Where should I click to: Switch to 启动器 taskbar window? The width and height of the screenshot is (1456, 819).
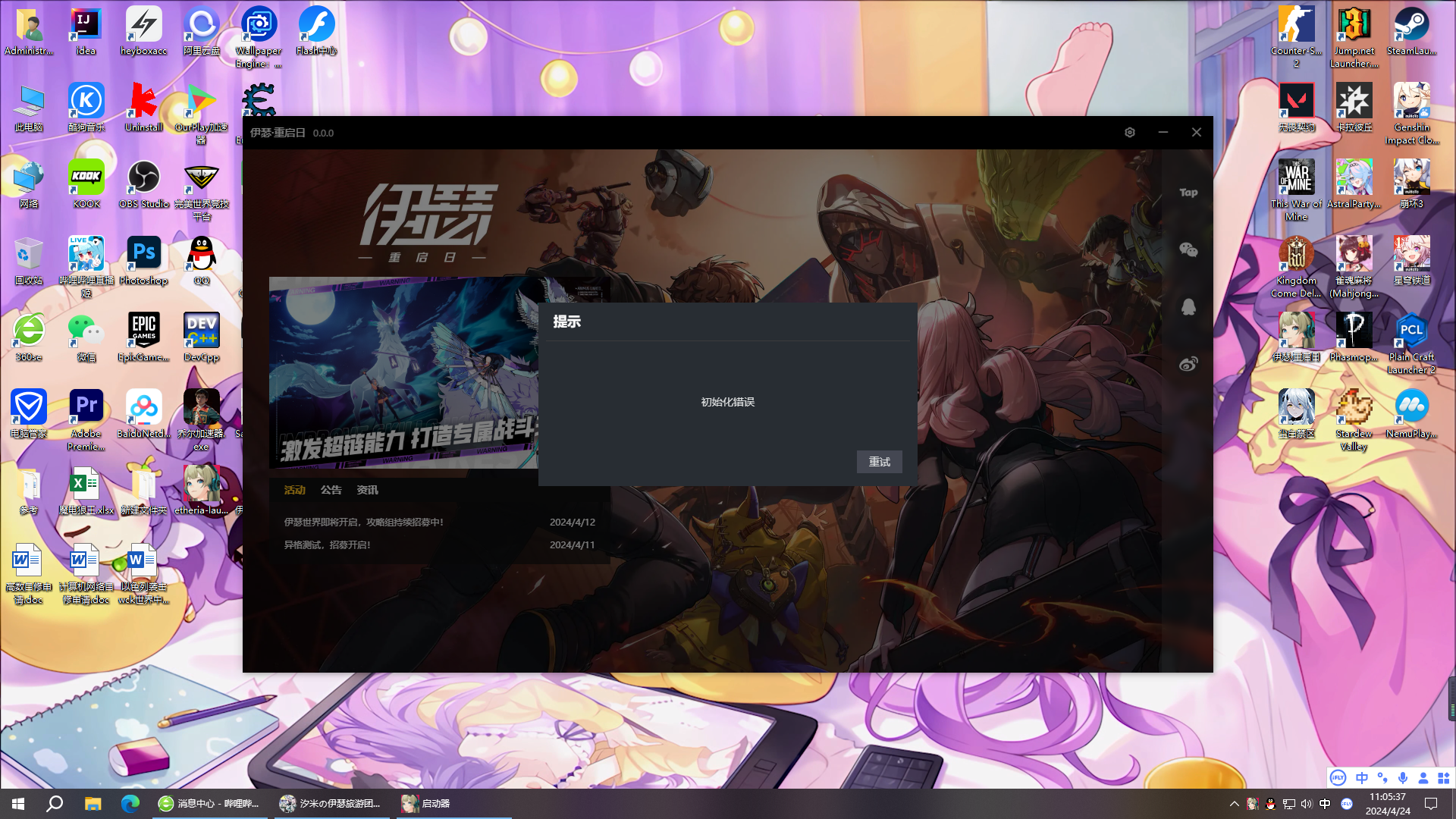453,804
